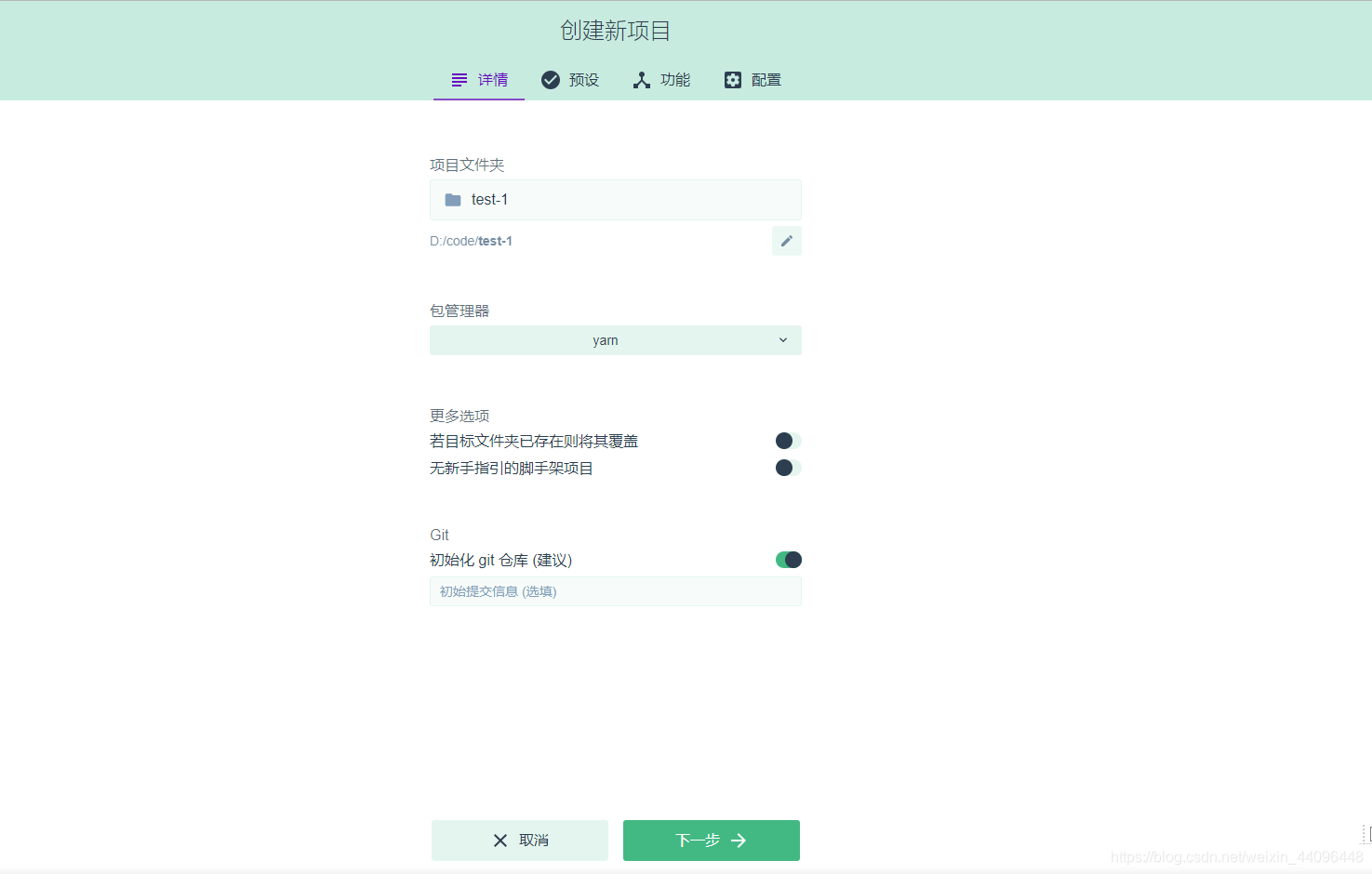
Task: Click the 预设 checkmark icon
Action: 550,80
